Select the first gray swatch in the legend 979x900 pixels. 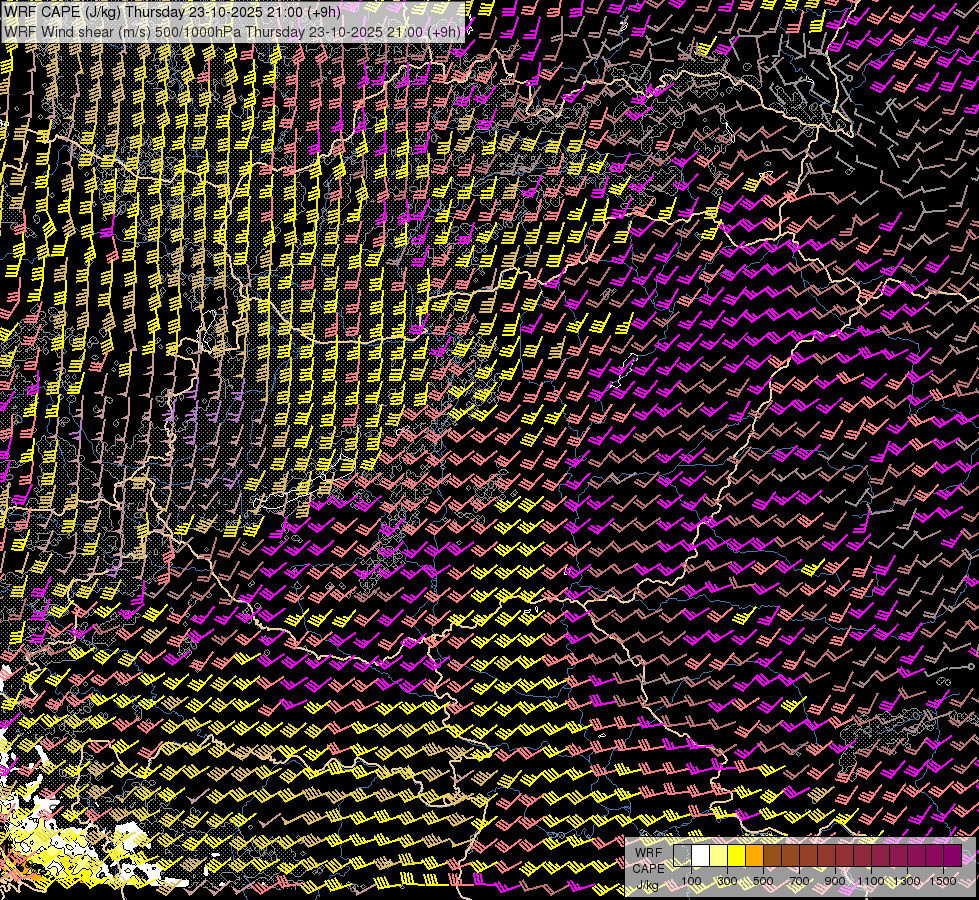tap(682, 856)
